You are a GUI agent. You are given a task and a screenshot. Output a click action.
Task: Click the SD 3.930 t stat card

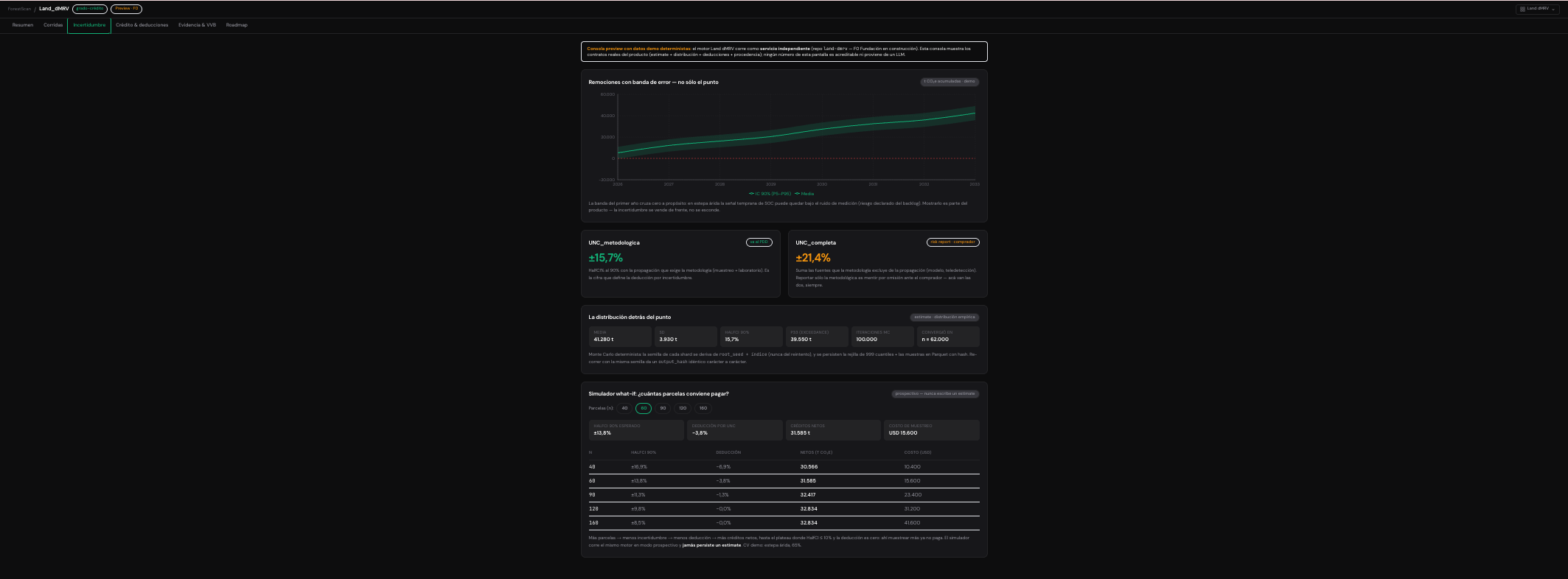tap(686, 337)
